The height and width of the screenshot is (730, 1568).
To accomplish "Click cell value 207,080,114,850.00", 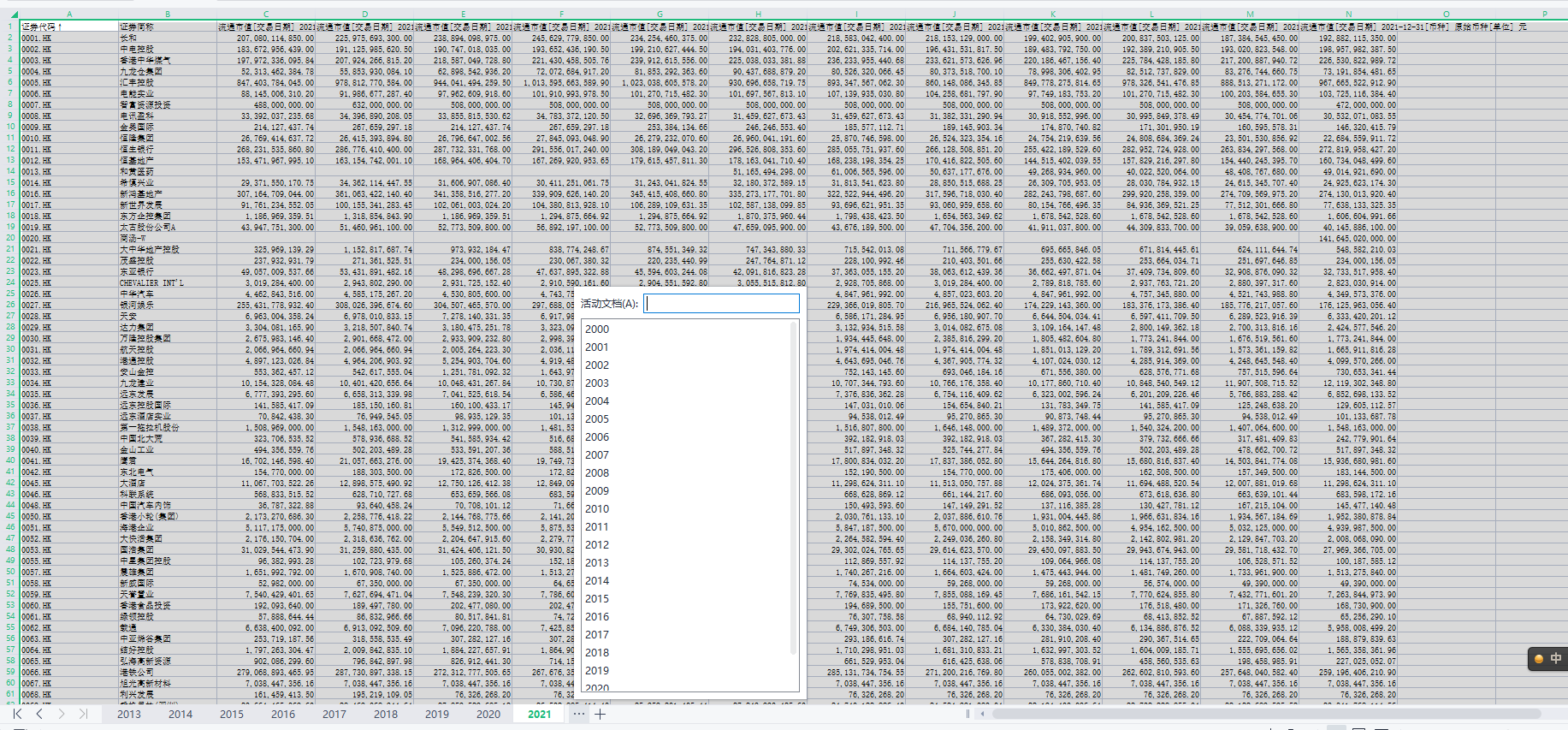I will click(266, 38).
